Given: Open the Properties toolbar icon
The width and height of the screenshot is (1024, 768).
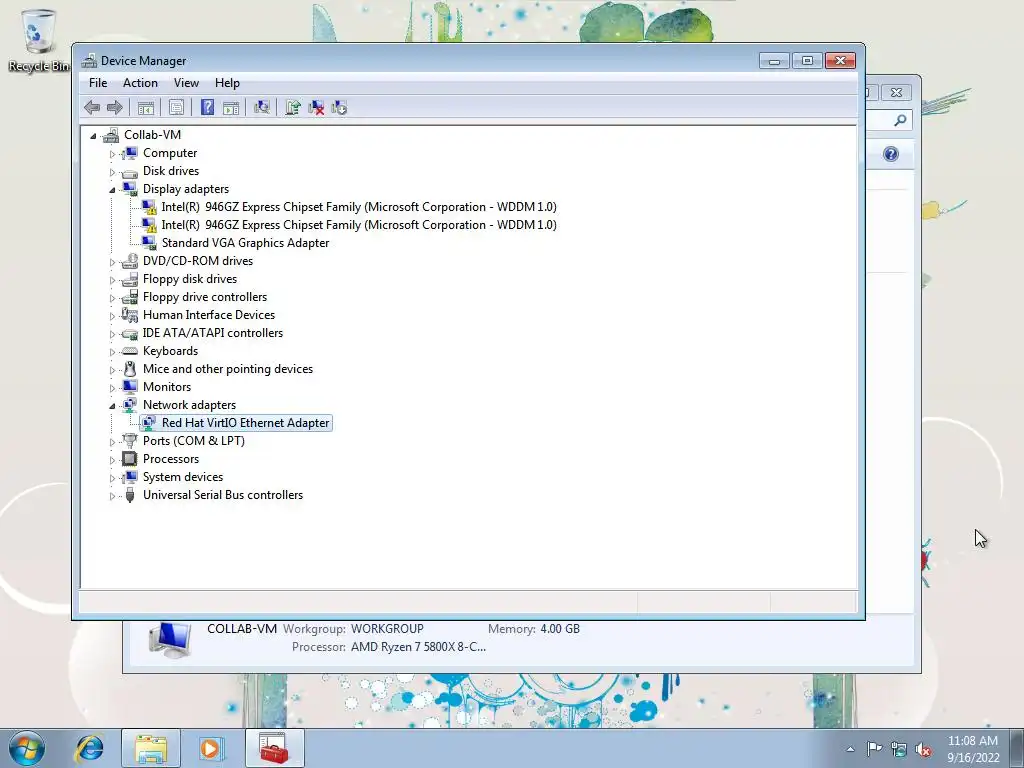Looking at the screenshot, I should click(176, 107).
